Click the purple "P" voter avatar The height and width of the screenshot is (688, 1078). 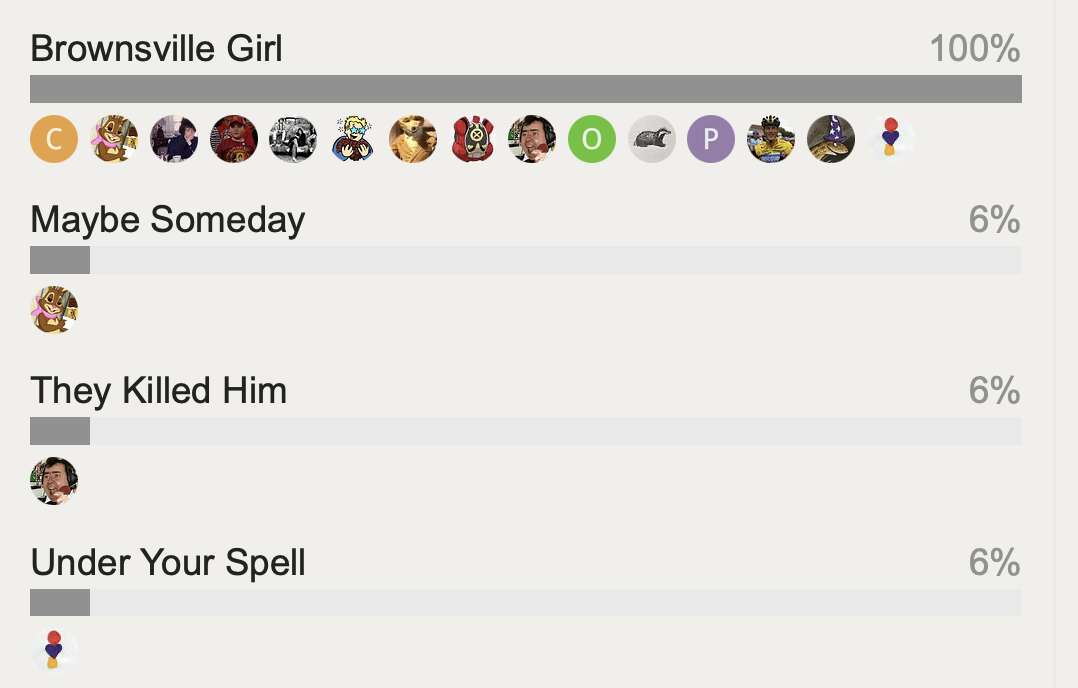tap(711, 139)
